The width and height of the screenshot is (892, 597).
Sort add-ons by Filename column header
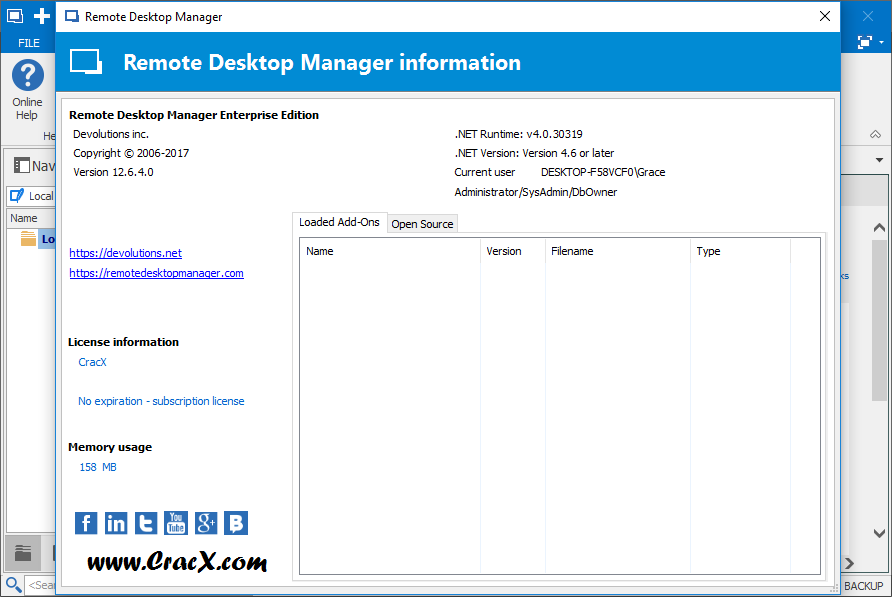click(618, 251)
